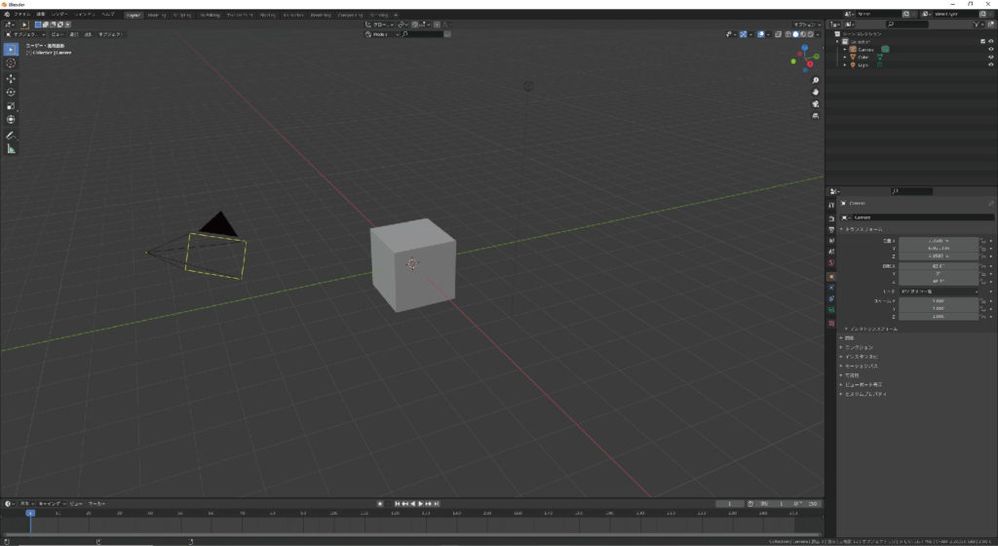Open the Scene properties tab
The width and height of the screenshot is (998, 546).
831,251
